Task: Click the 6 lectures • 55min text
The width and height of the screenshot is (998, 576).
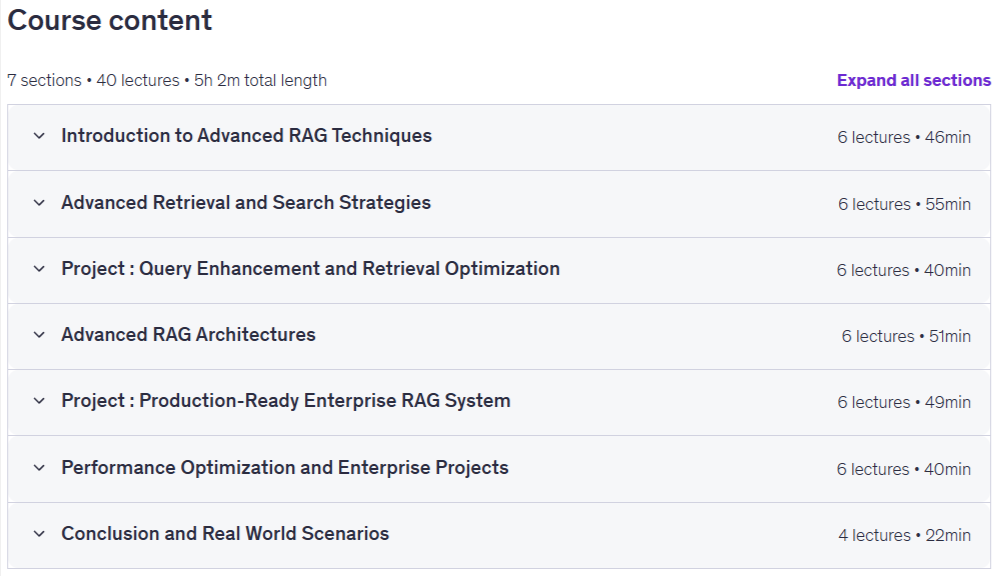Action: [904, 204]
